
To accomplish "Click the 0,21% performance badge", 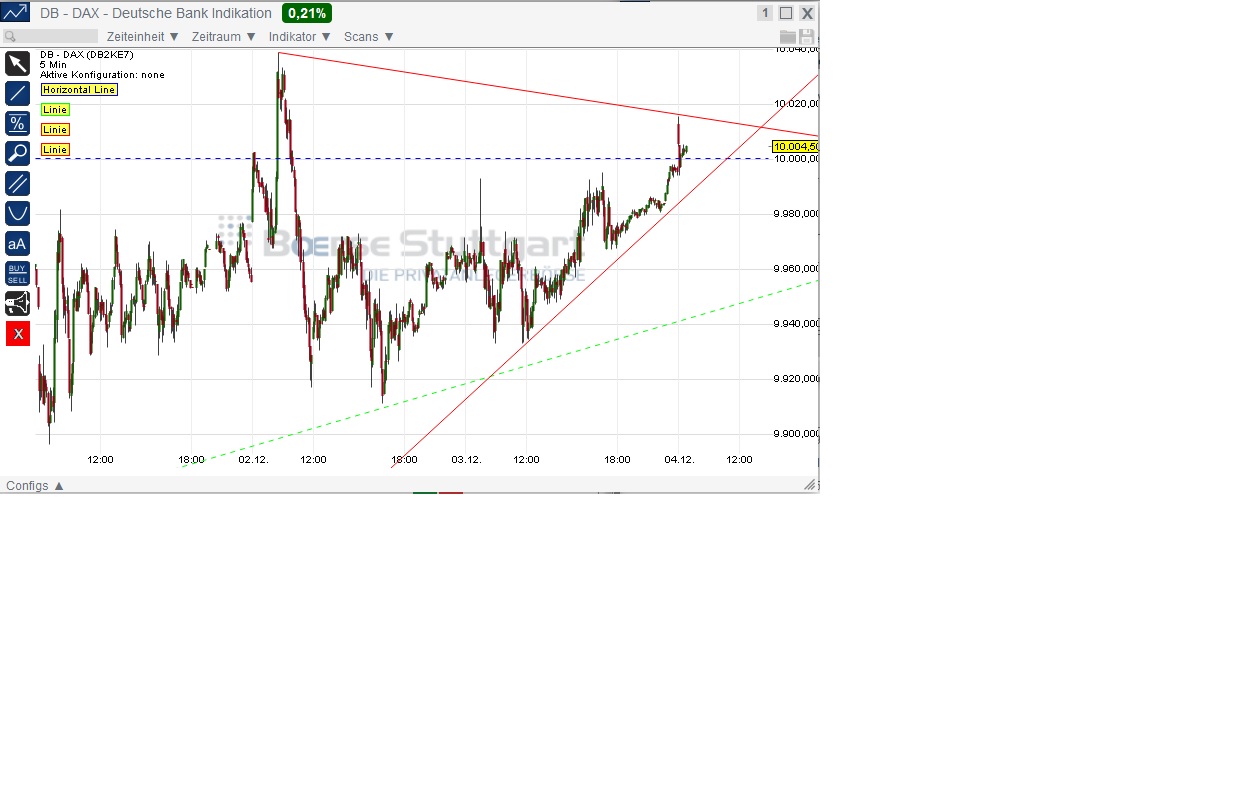I will [305, 13].
